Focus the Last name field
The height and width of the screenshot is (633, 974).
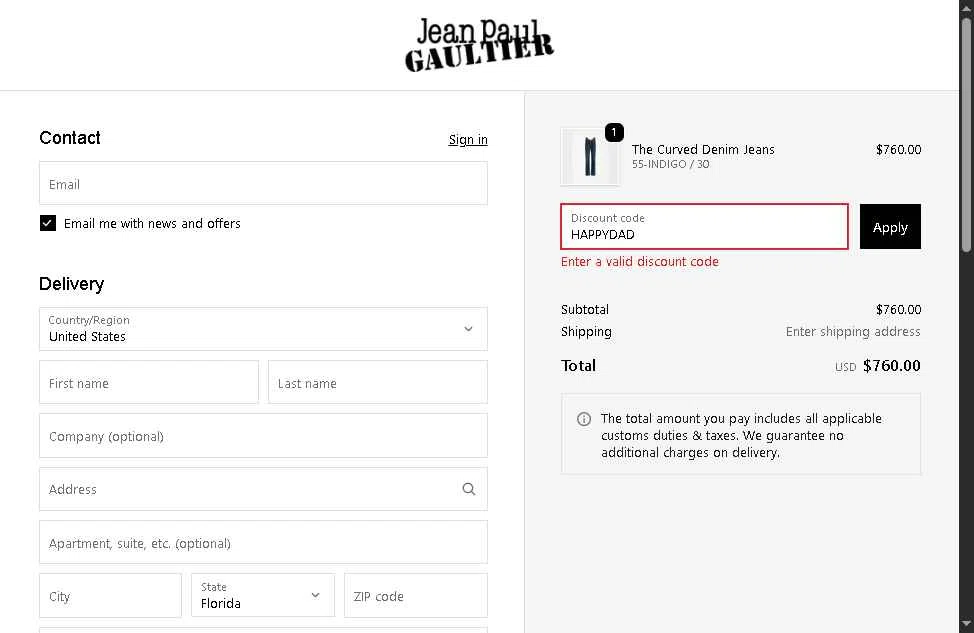(378, 383)
